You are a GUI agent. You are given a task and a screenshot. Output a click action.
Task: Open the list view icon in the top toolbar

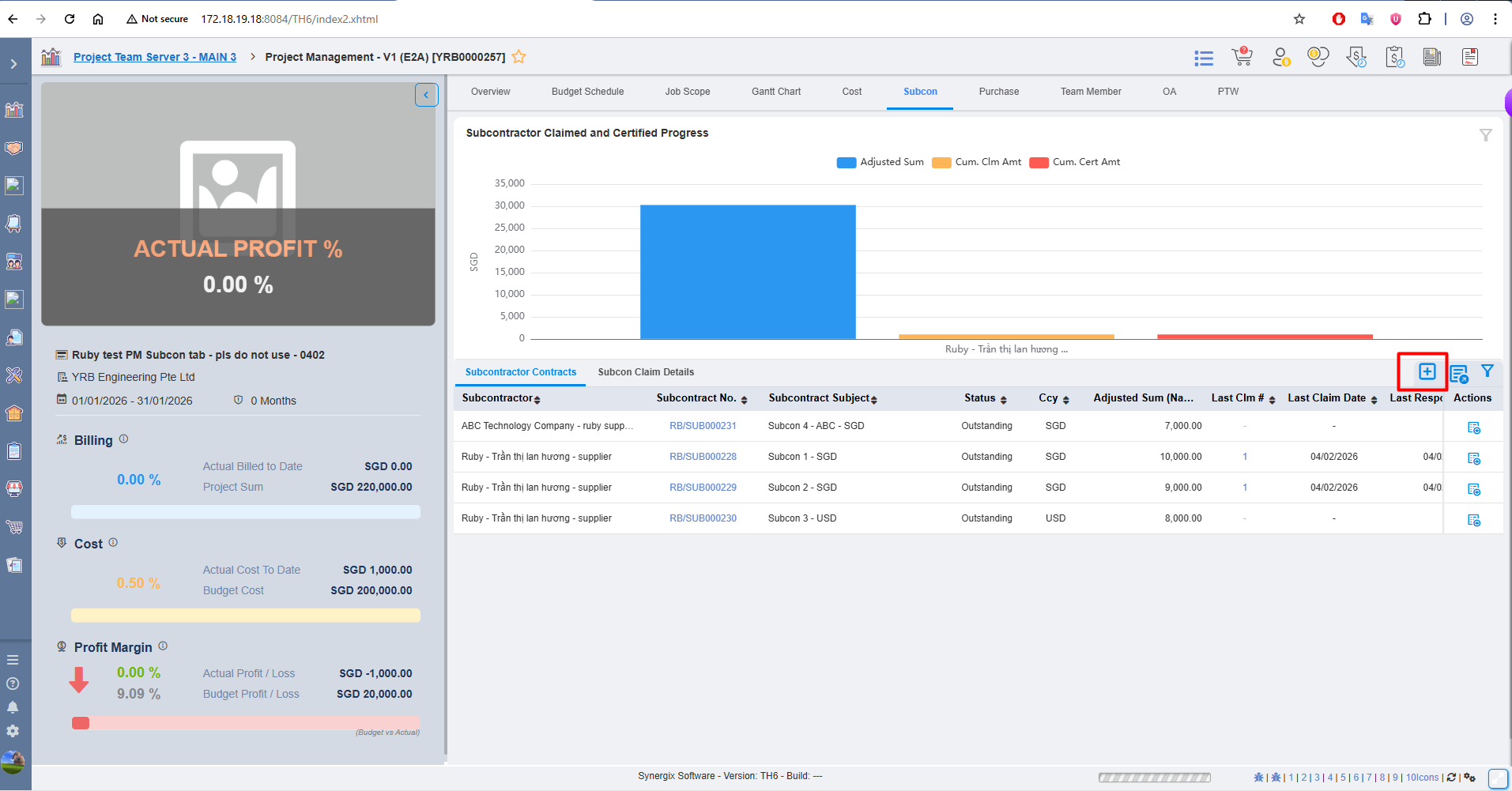1204,58
